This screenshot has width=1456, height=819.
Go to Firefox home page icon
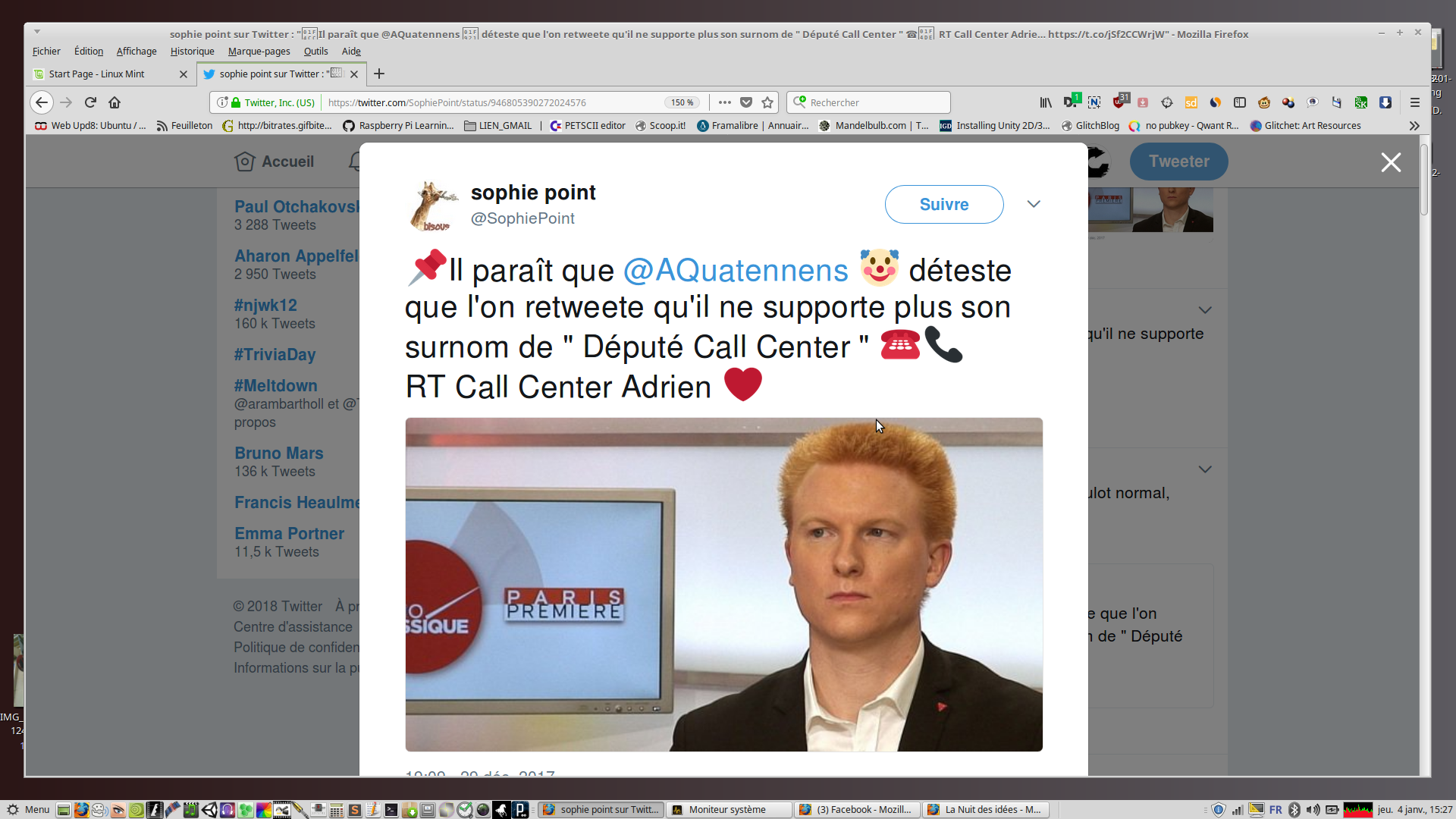pos(115,102)
